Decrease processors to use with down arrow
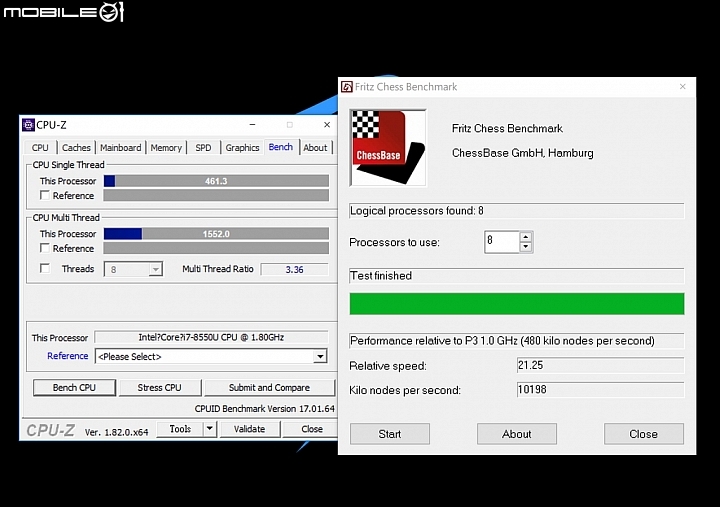Image resolution: width=720 pixels, height=507 pixels. tap(526, 247)
